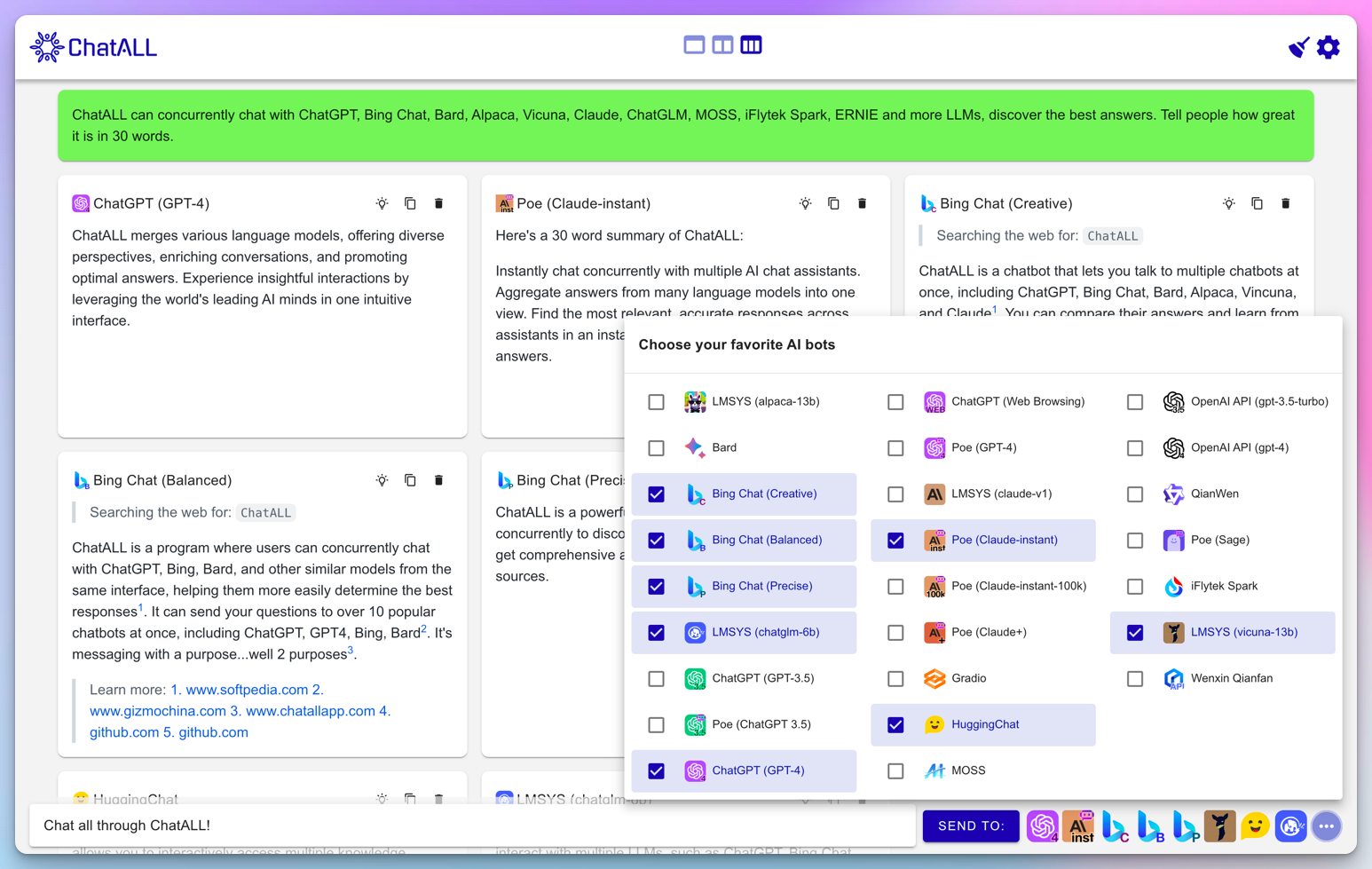Uncheck Bing Chat (Creative)
This screenshot has width=1372, height=869.
(x=656, y=494)
